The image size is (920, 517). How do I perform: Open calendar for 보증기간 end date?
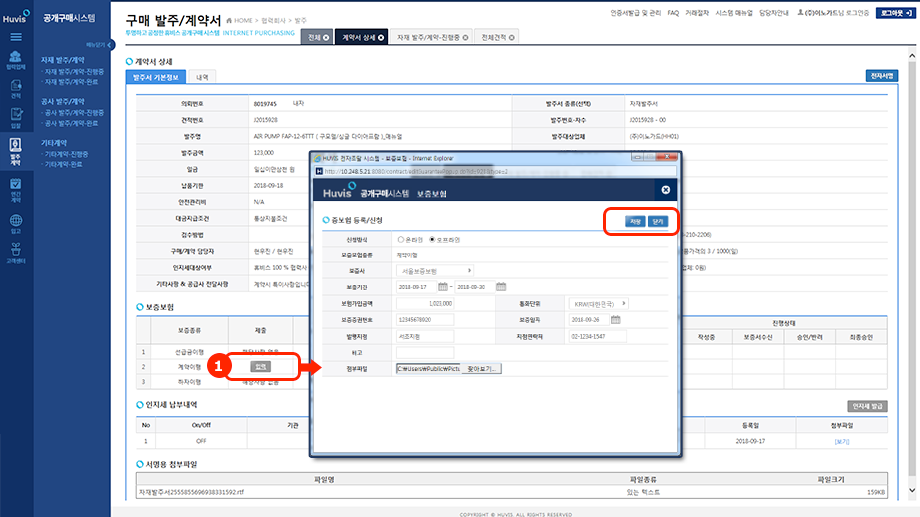(500, 286)
